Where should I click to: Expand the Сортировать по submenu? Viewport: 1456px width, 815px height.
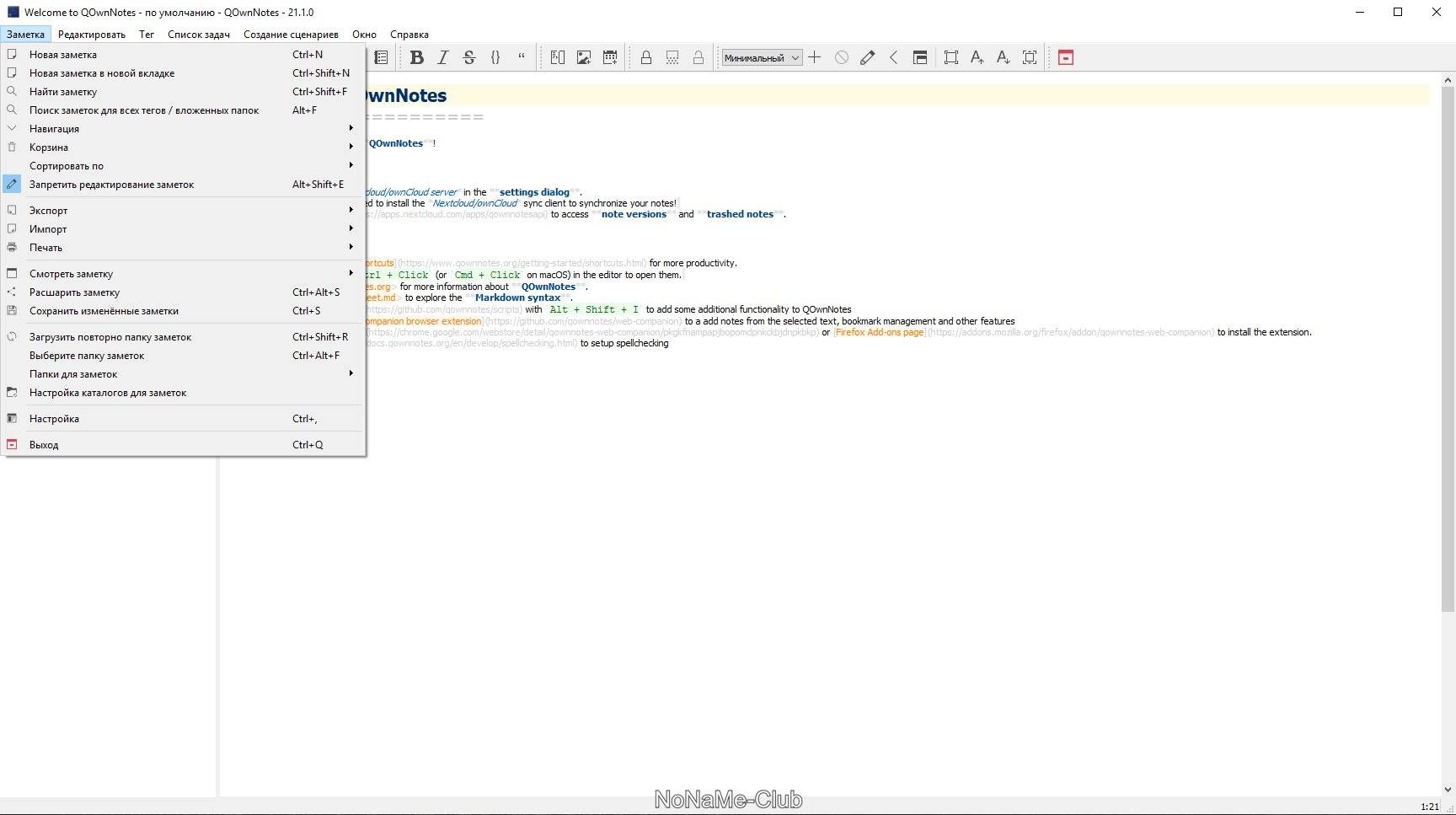pyautogui.click(x=184, y=166)
